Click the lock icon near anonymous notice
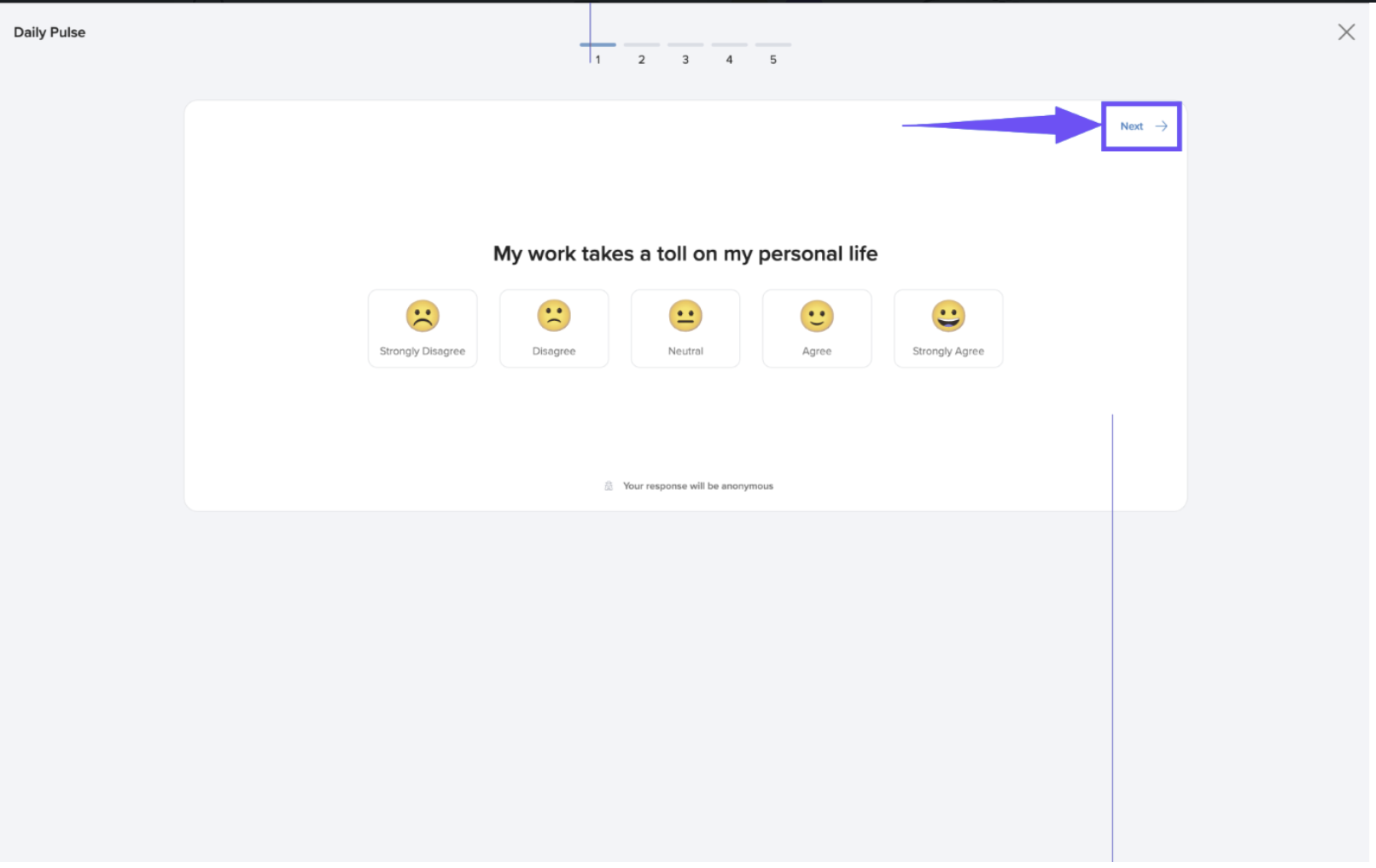This screenshot has height=868, width=1376. tap(609, 486)
